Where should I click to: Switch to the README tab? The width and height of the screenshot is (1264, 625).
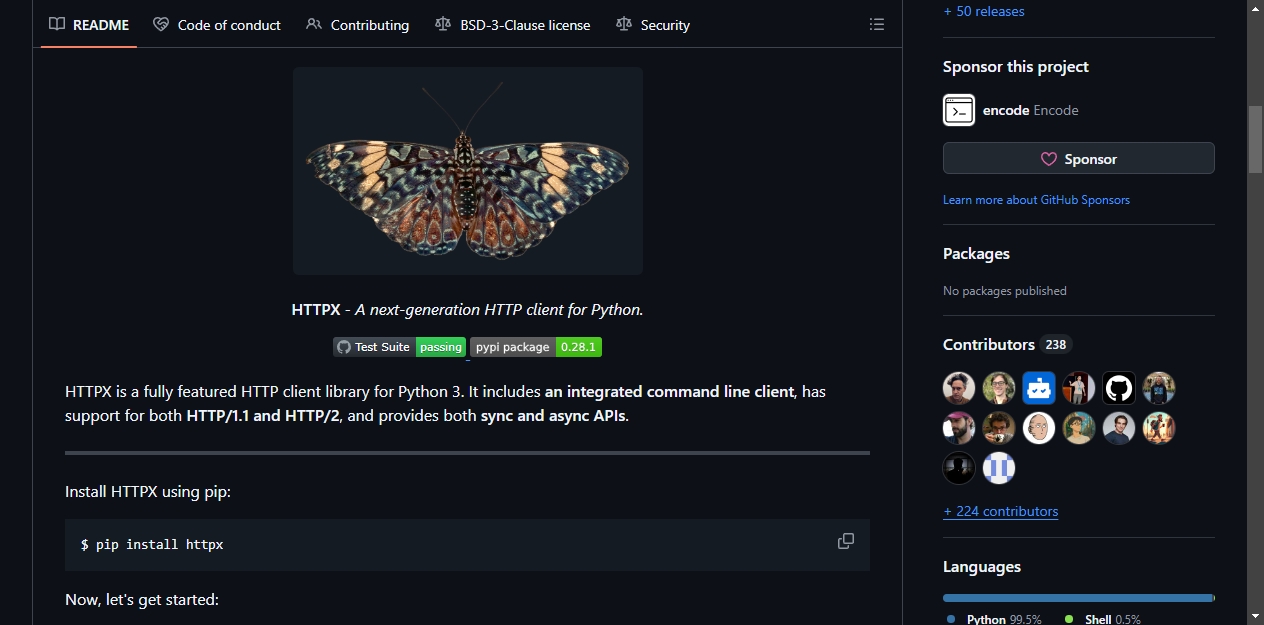pyautogui.click(x=89, y=25)
